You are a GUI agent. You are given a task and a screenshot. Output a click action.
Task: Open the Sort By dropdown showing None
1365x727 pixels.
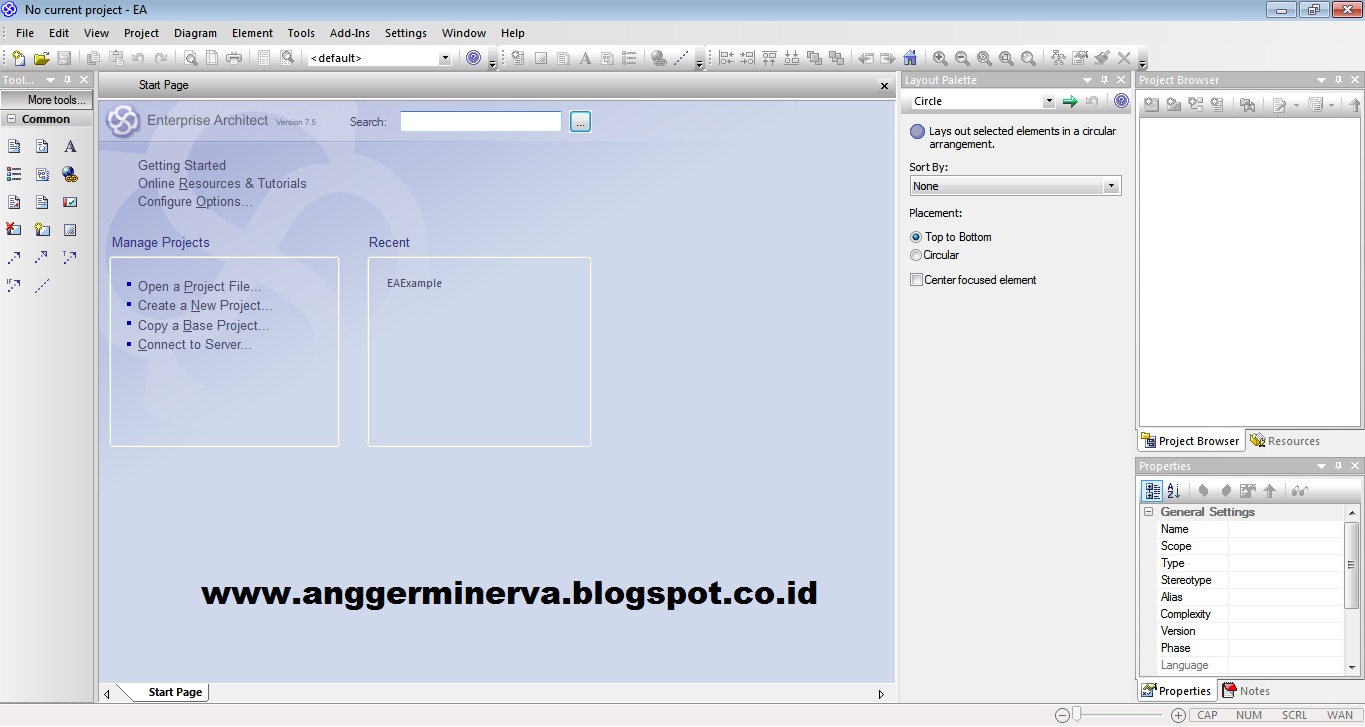click(x=1111, y=185)
